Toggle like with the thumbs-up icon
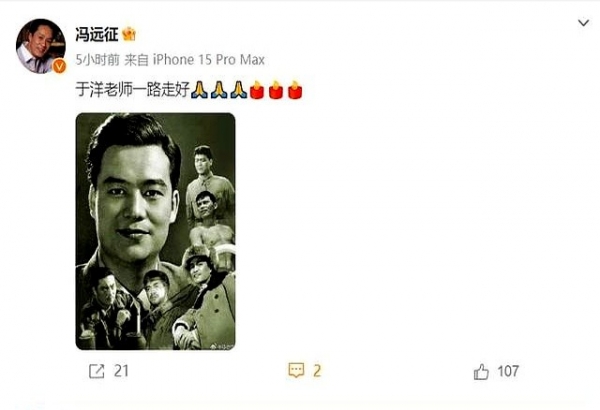 click(481, 371)
